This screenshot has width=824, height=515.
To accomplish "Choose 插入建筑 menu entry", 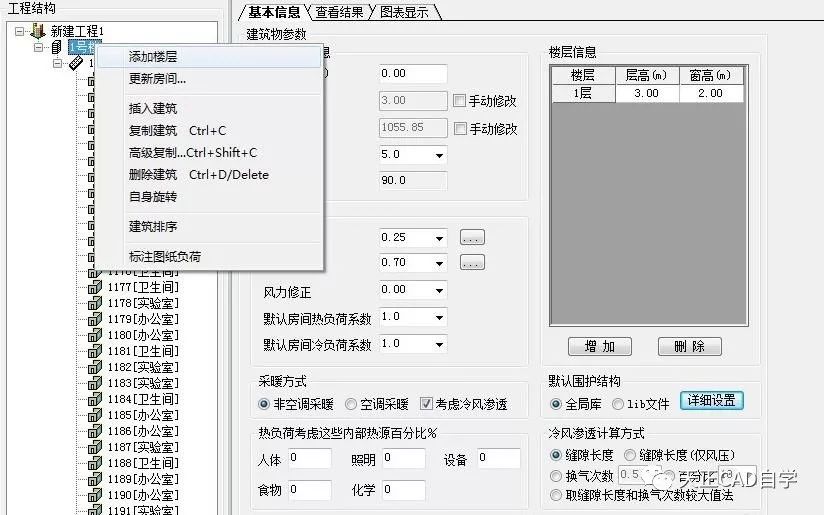I will (209, 109).
